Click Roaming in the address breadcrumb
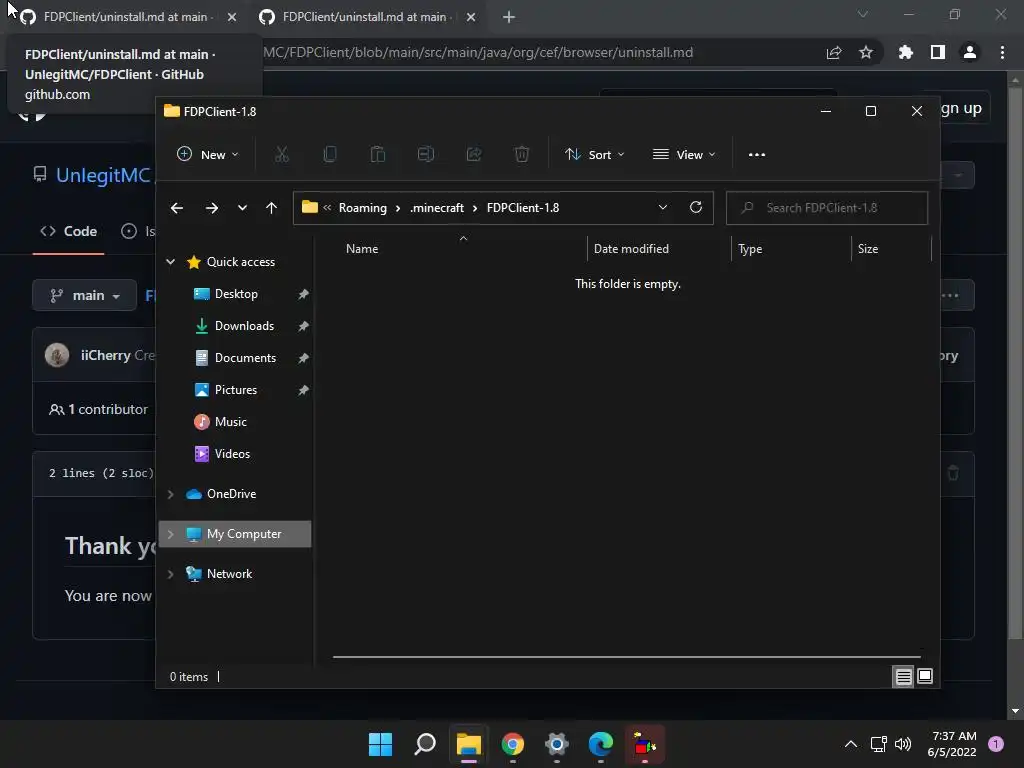 362,208
